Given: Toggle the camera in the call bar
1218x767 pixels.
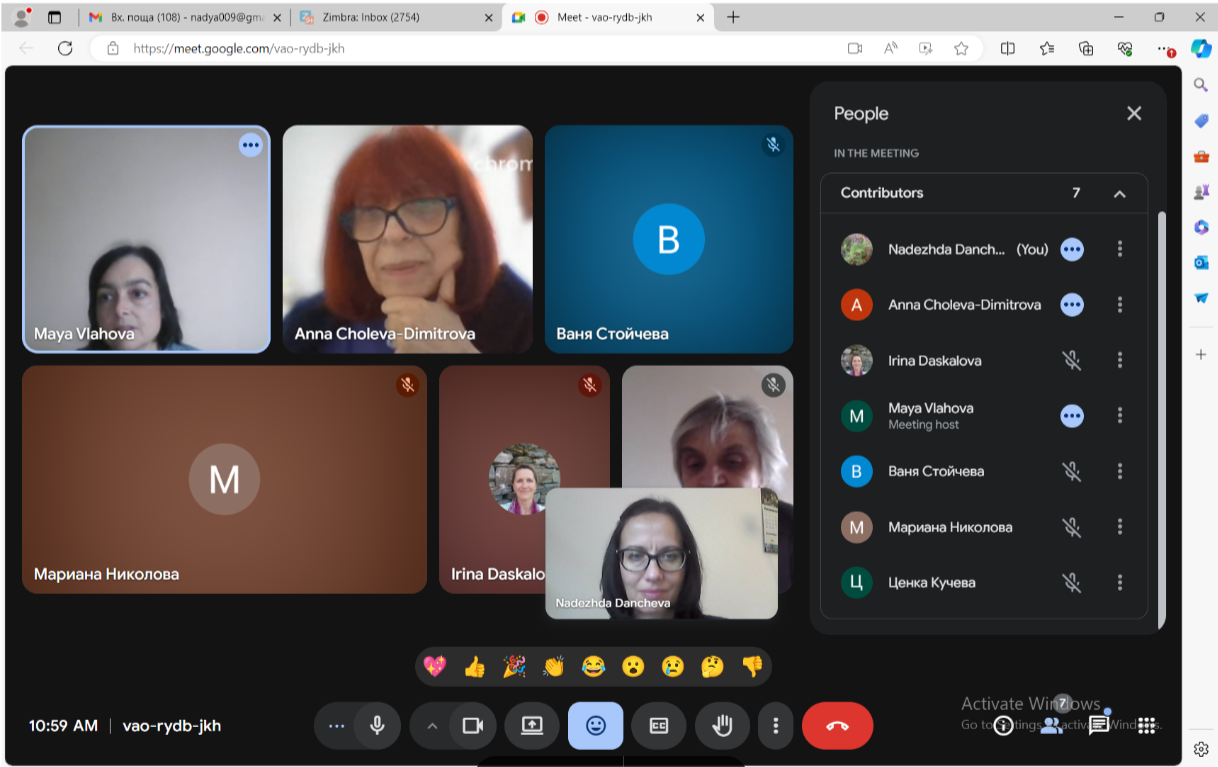Looking at the screenshot, I should point(473,726).
